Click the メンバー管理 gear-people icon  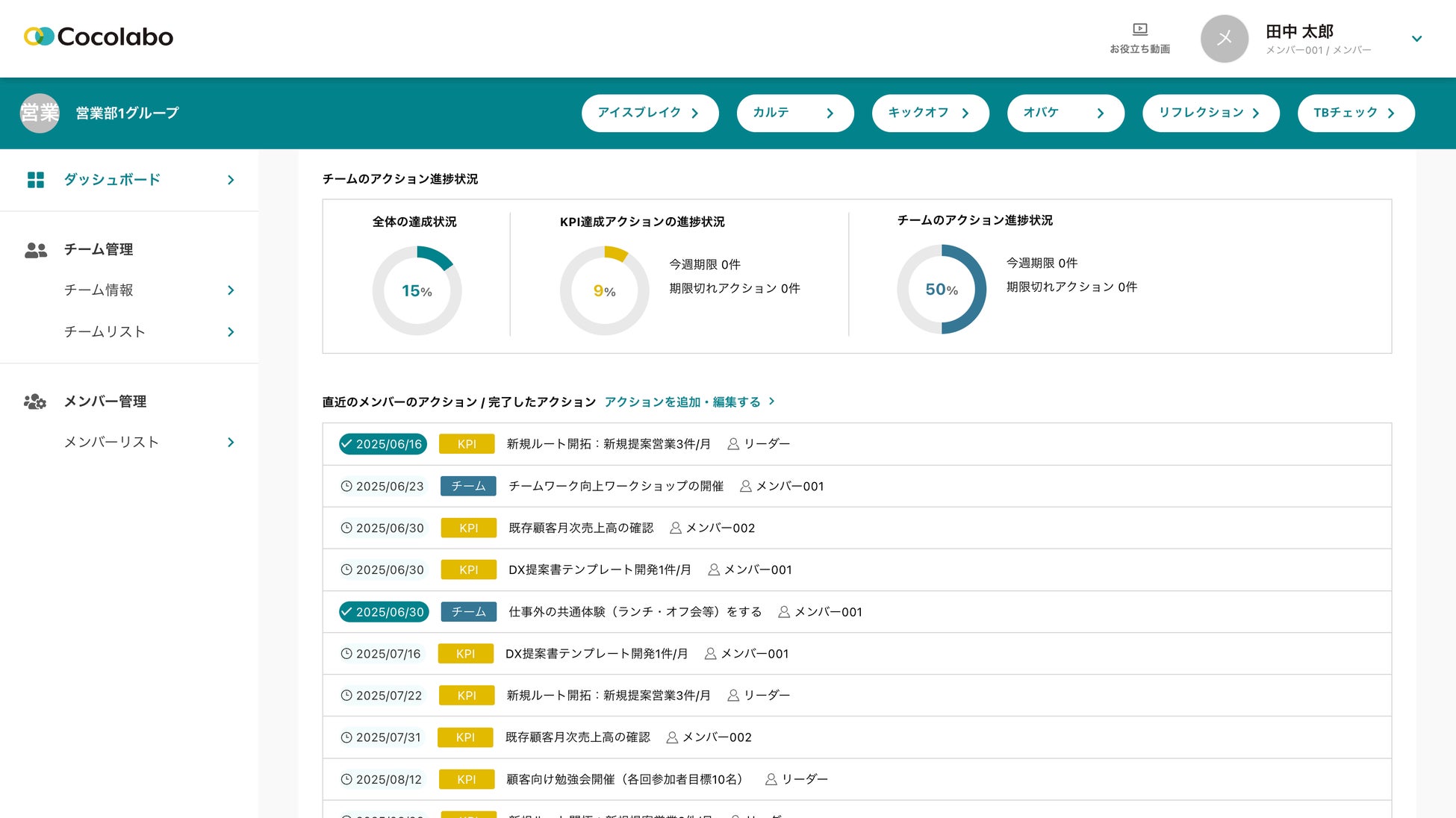click(35, 402)
